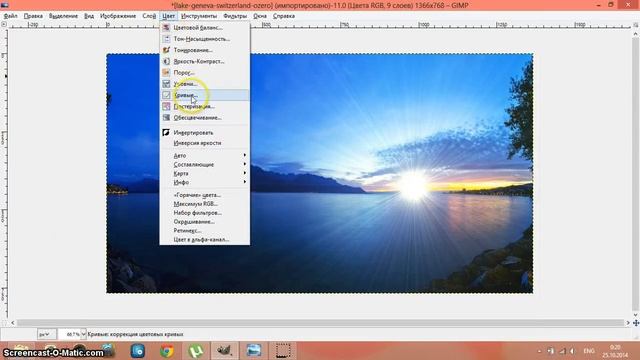This screenshot has width=640, height=360.
Task: Click the ruler origin corner button
Action: pyautogui.click(x=4, y=24)
